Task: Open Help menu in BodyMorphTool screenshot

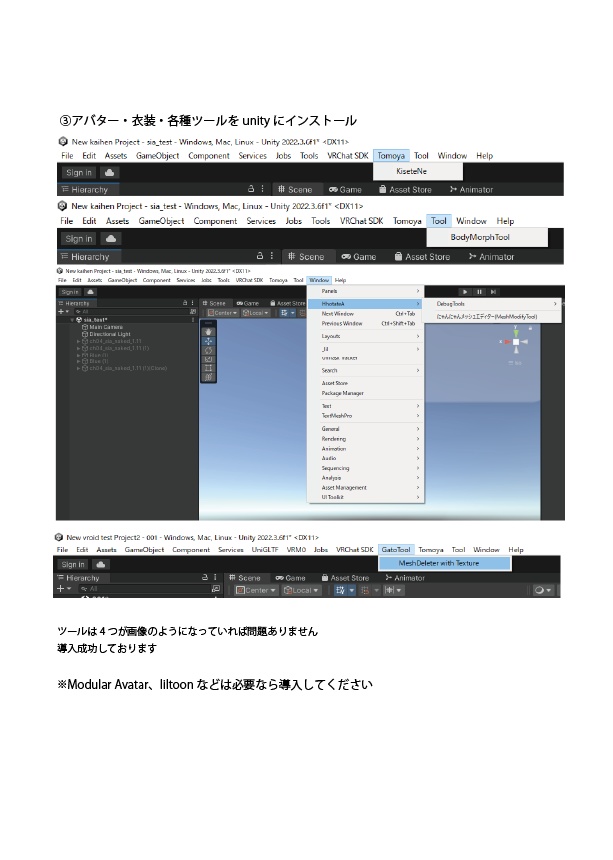Action: (505, 221)
